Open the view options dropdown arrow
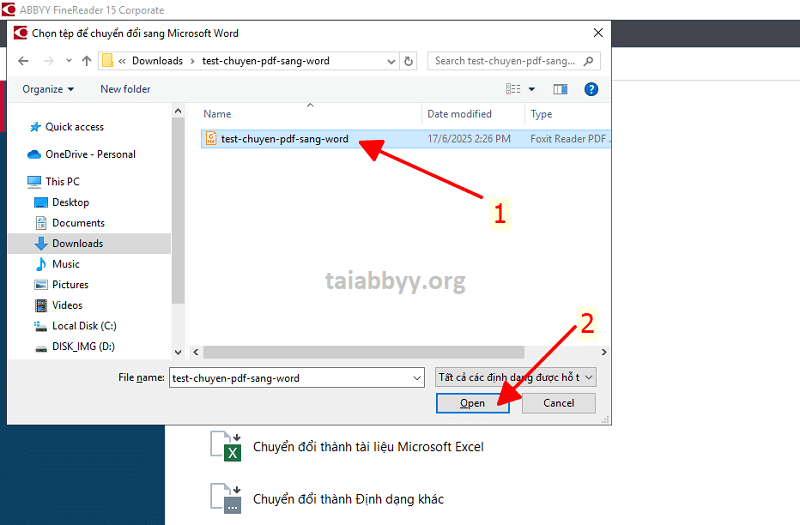The width and height of the screenshot is (800, 525). pyautogui.click(x=532, y=89)
